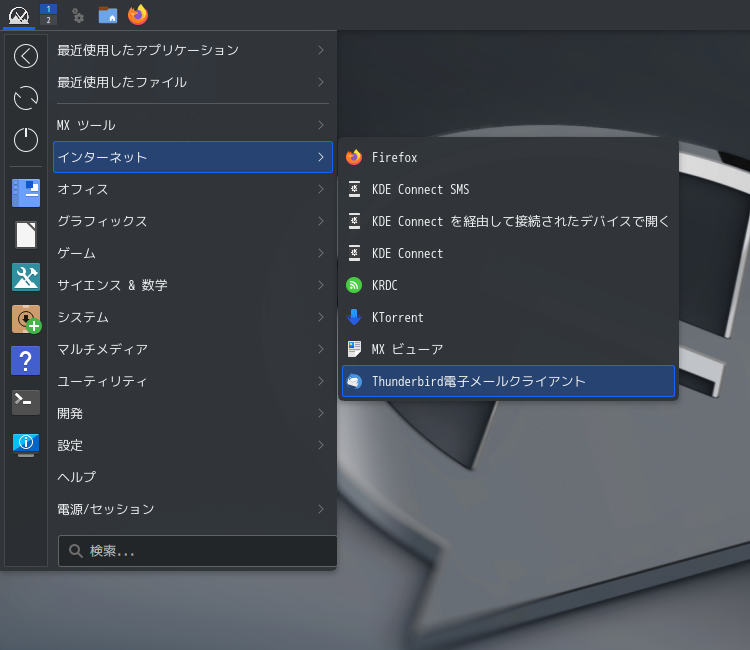Expand the システム submenu arrow
The height and width of the screenshot is (650, 750).
[x=321, y=317]
